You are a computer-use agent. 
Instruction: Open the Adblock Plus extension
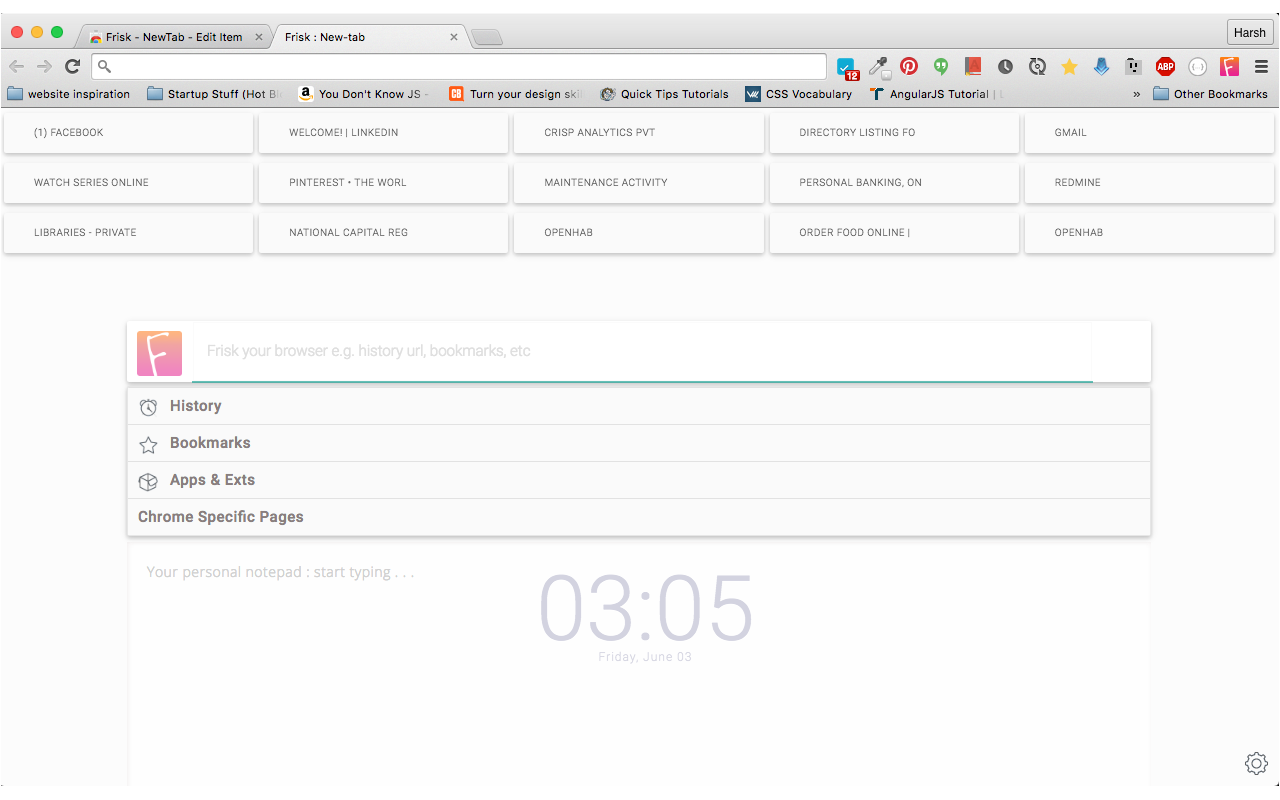coord(1165,66)
